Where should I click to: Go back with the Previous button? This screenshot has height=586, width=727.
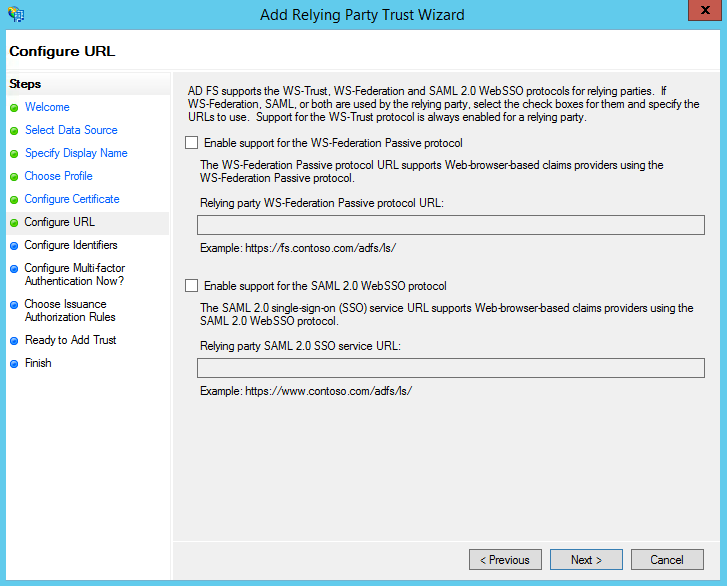tap(505, 560)
